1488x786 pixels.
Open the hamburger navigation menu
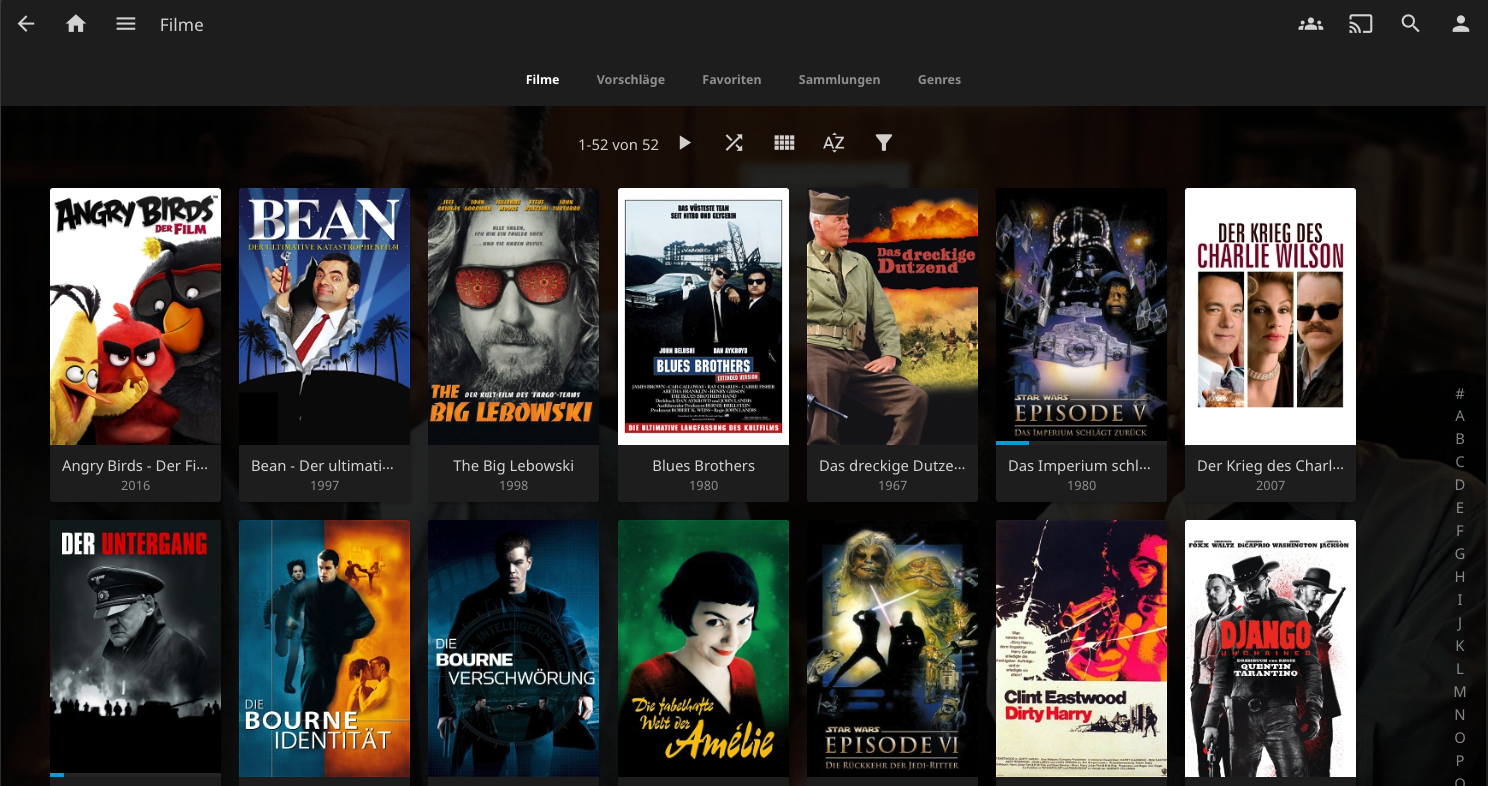coord(125,25)
